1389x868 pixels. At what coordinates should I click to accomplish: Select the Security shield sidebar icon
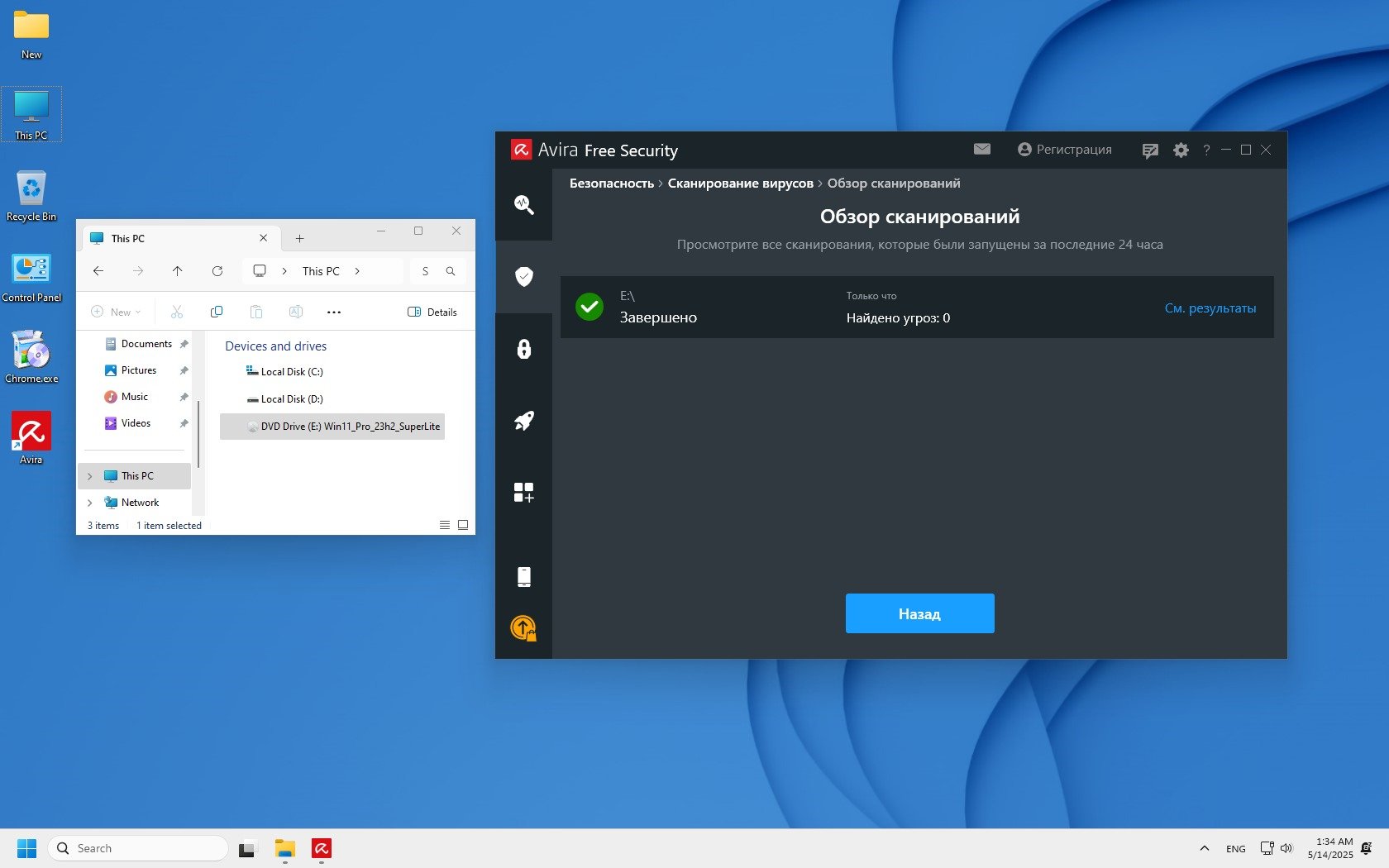tap(523, 276)
